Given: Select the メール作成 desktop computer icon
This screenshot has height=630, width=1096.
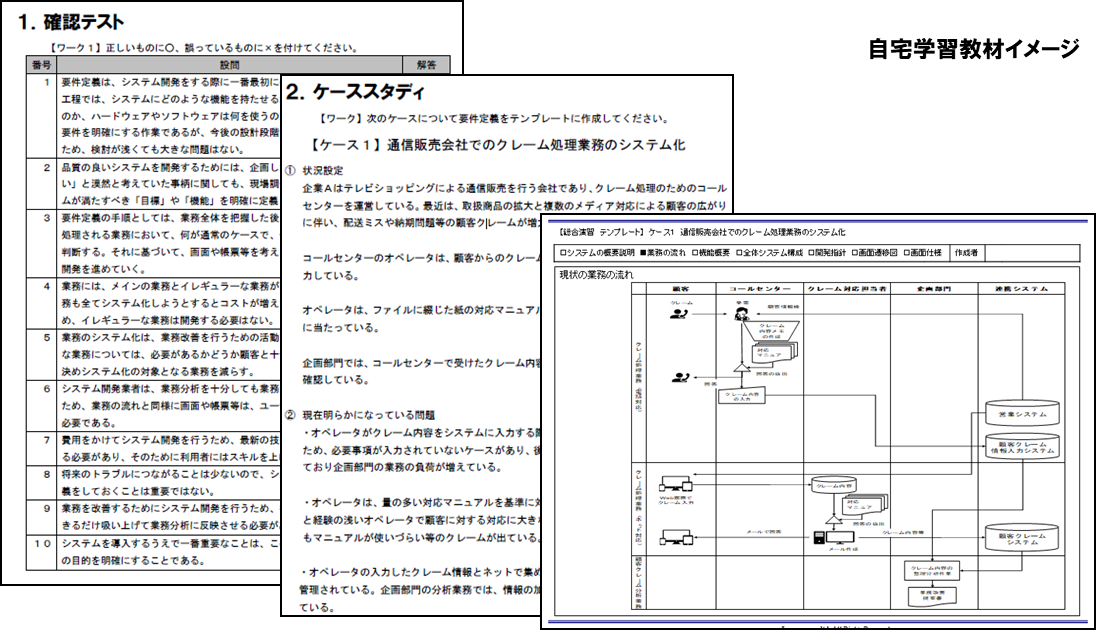Looking at the screenshot, I should [834, 538].
